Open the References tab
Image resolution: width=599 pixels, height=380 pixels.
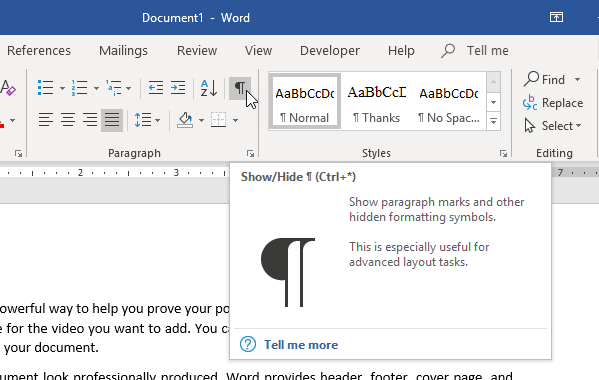click(39, 50)
